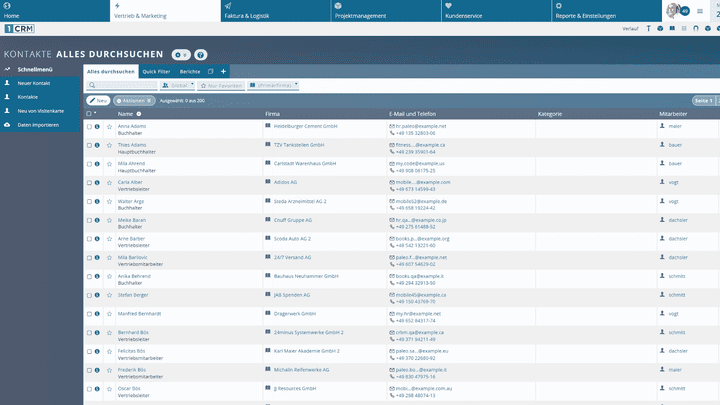Viewport: 720px width, 405px height.
Task: Open Verlauf history link
Action: (x=630, y=28)
